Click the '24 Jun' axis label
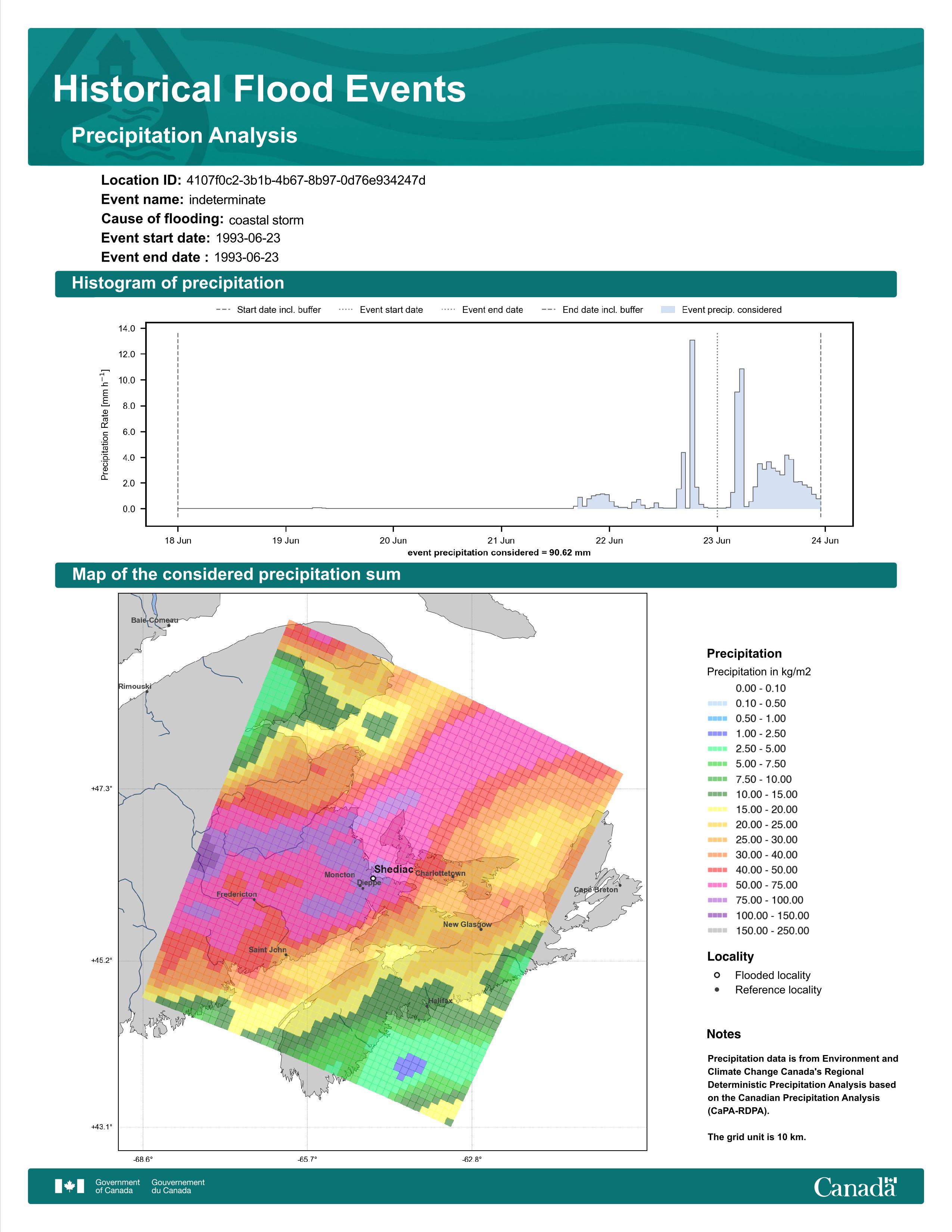Viewport: 952px width, 1232px height. click(825, 541)
